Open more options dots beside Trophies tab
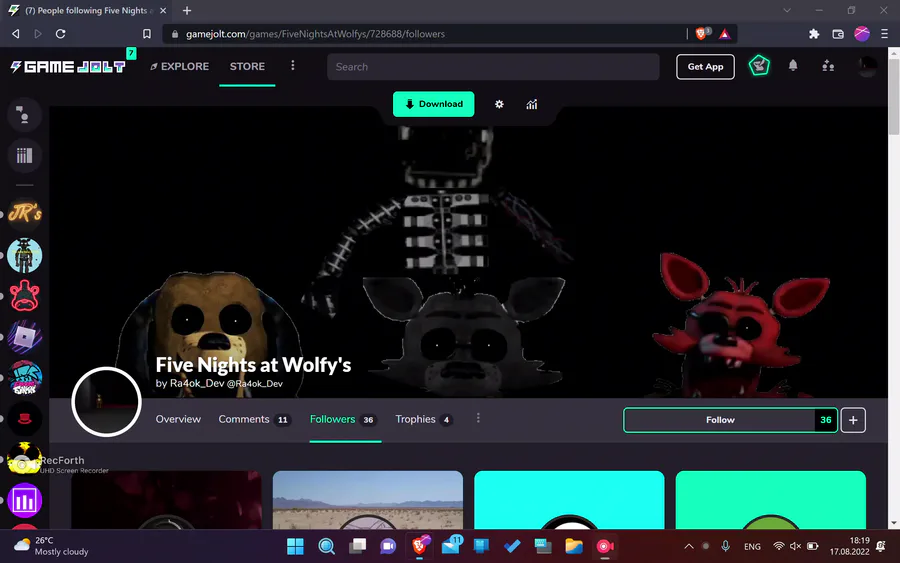This screenshot has height=563, width=900. pos(478,418)
